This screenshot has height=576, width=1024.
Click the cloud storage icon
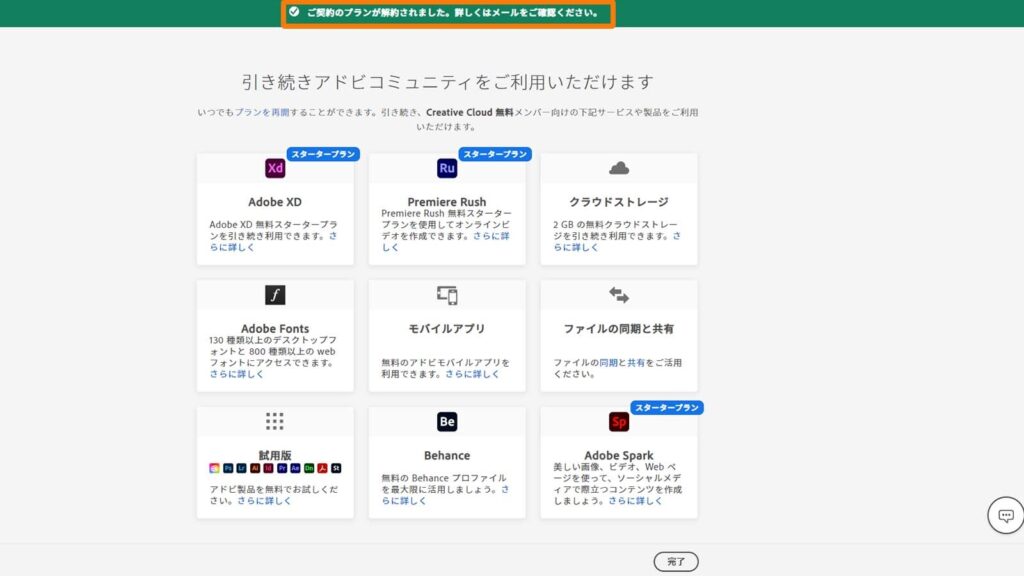click(x=619, y=168)
